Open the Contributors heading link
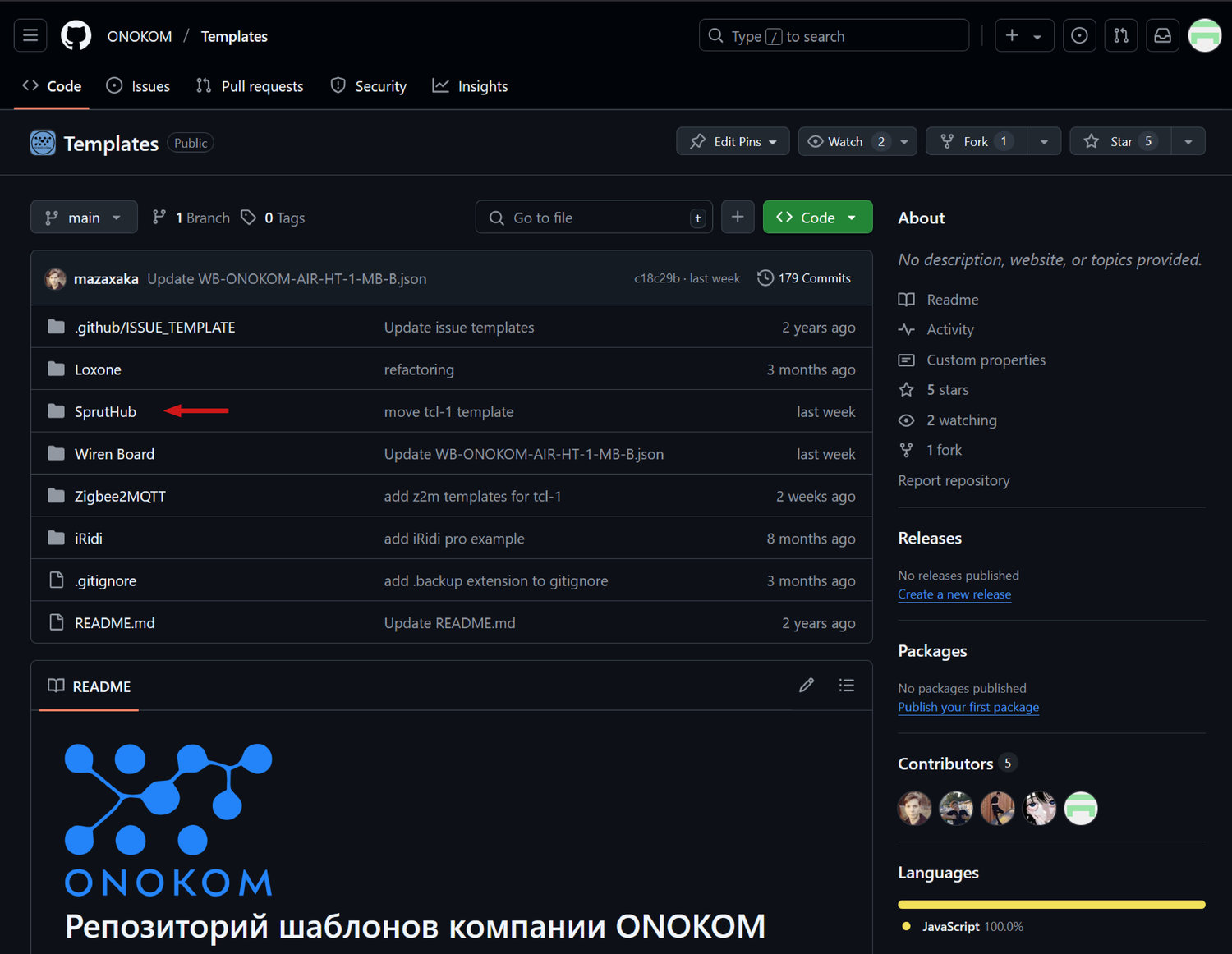The image size is (1232, 954). click(x=958, y=764)
